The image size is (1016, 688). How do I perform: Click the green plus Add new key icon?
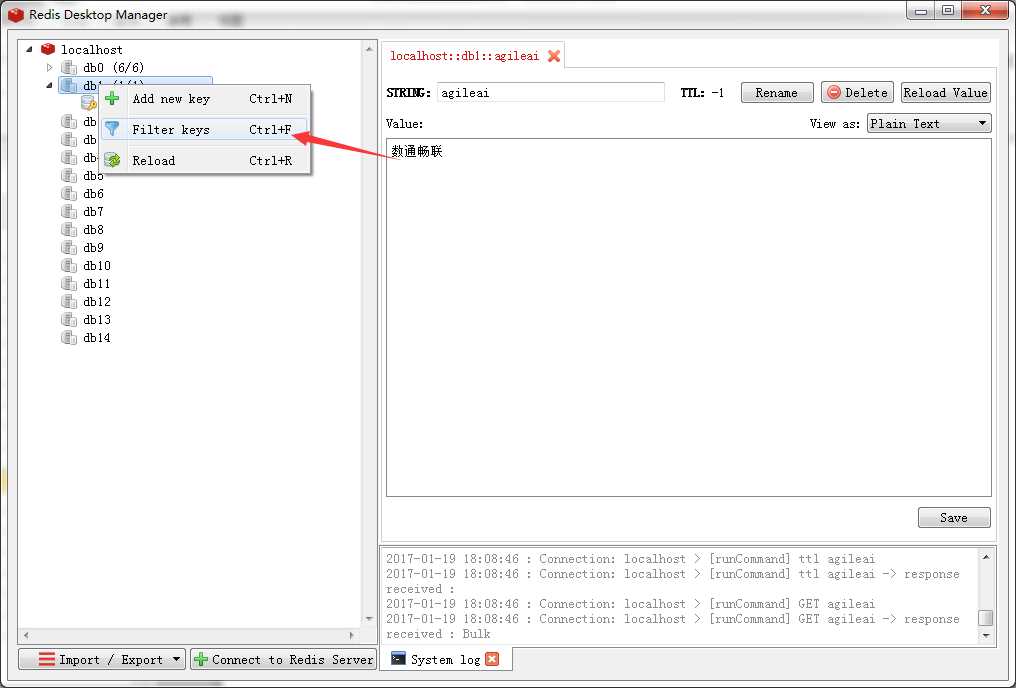point(113,98)
